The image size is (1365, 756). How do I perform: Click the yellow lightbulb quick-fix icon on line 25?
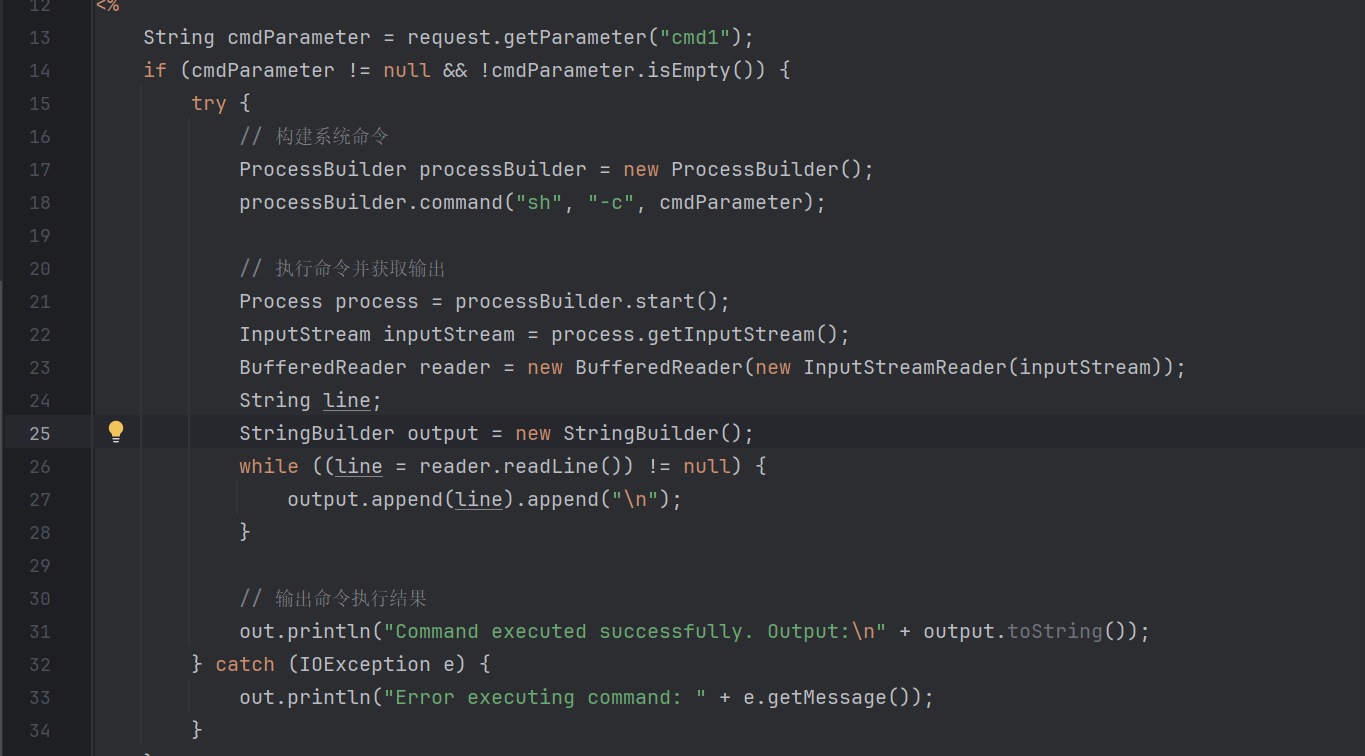[116, 432]
